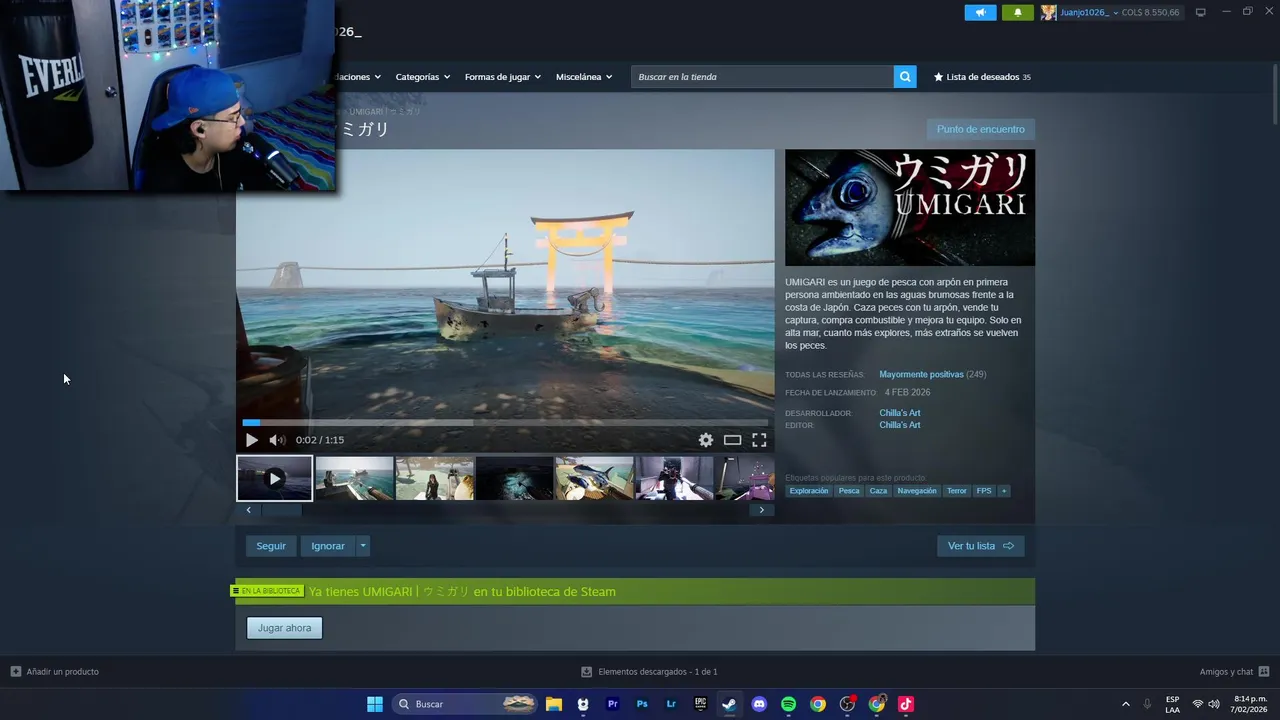
Task: Open Lista de deseados
Action: coord(982,77)
